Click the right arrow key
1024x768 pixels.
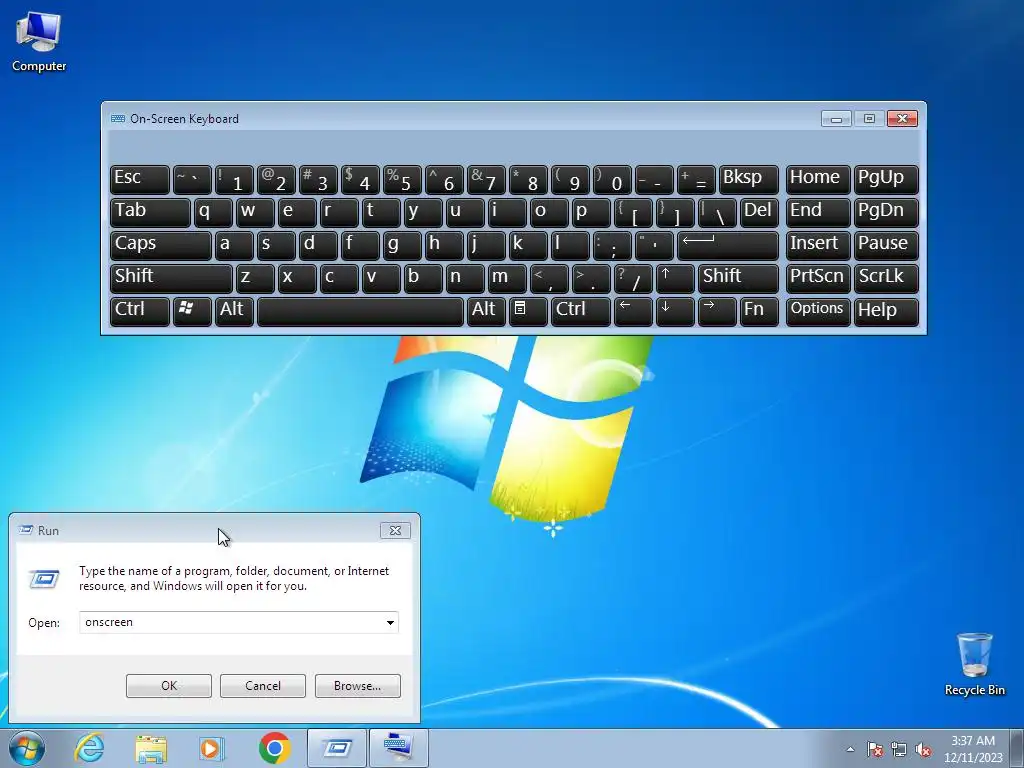[716, 311]
